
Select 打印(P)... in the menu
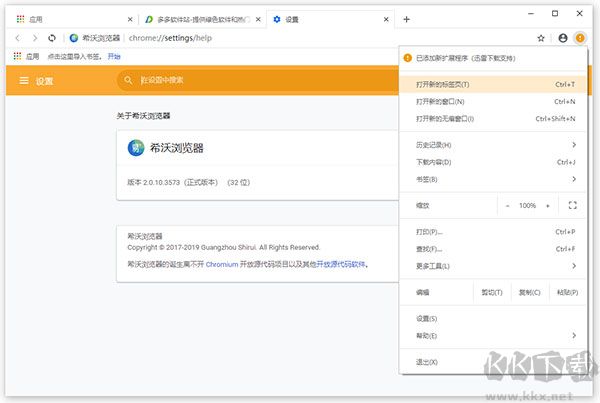click(x=492, y=232)
